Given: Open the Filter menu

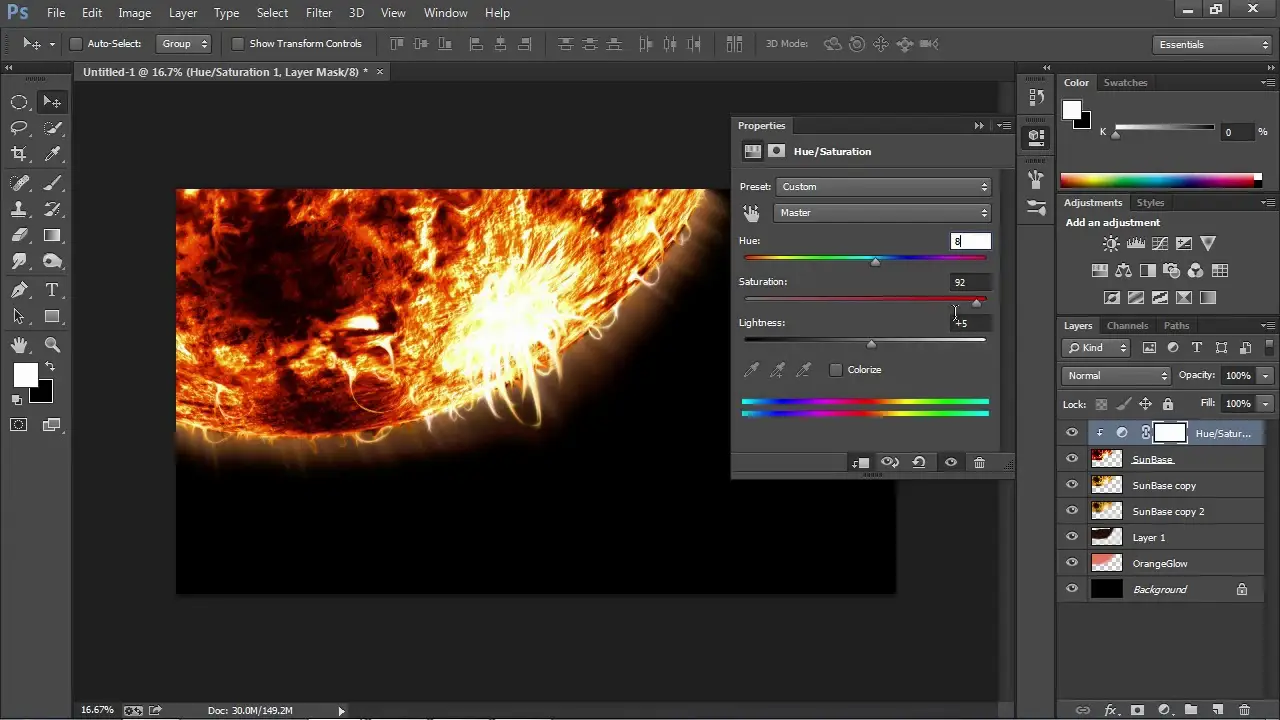Looking at the screenshot, I should [319, 13].
